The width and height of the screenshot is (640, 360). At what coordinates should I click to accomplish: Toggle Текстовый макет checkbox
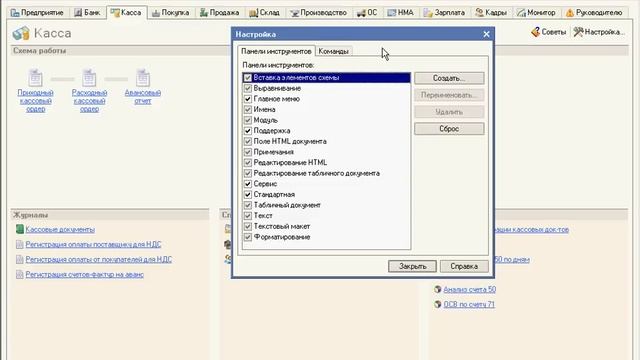(x=248, y=226)
